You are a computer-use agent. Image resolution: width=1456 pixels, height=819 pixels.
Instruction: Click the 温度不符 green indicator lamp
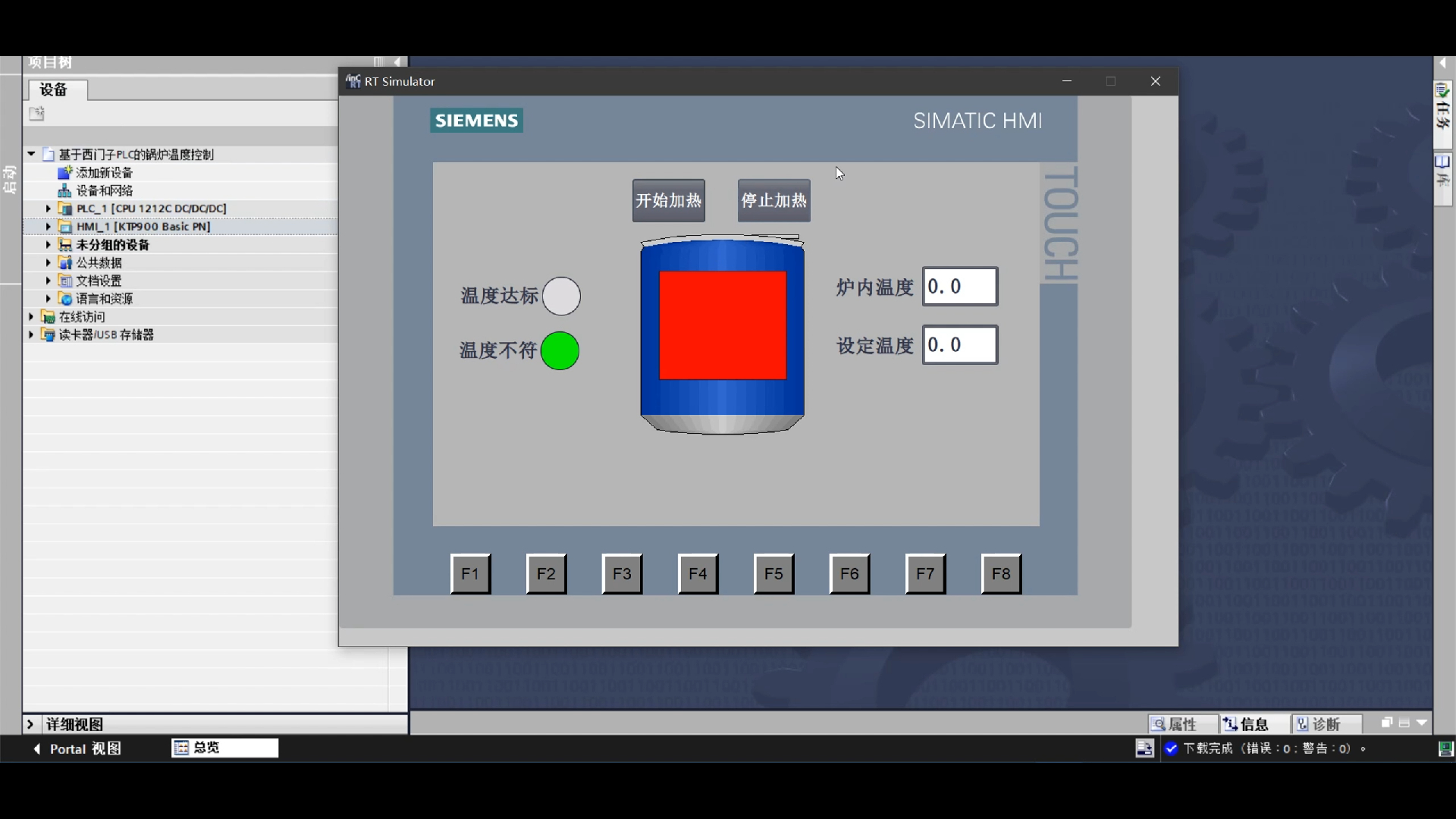click(x=560, y=351)
